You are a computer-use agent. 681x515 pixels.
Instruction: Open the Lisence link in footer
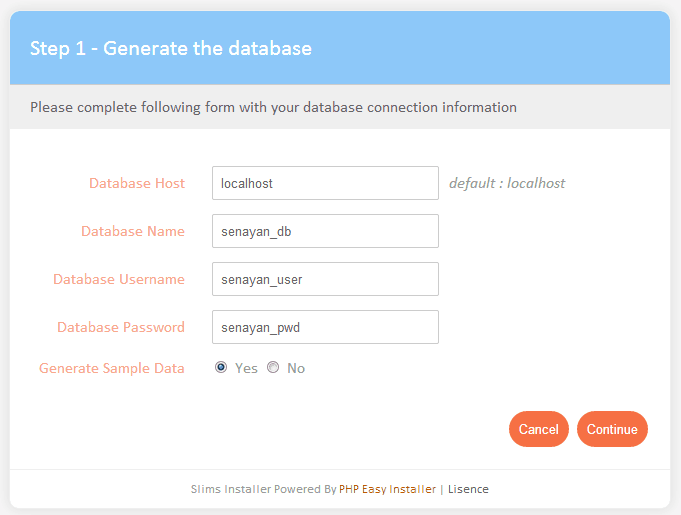(x=468, y=489)
